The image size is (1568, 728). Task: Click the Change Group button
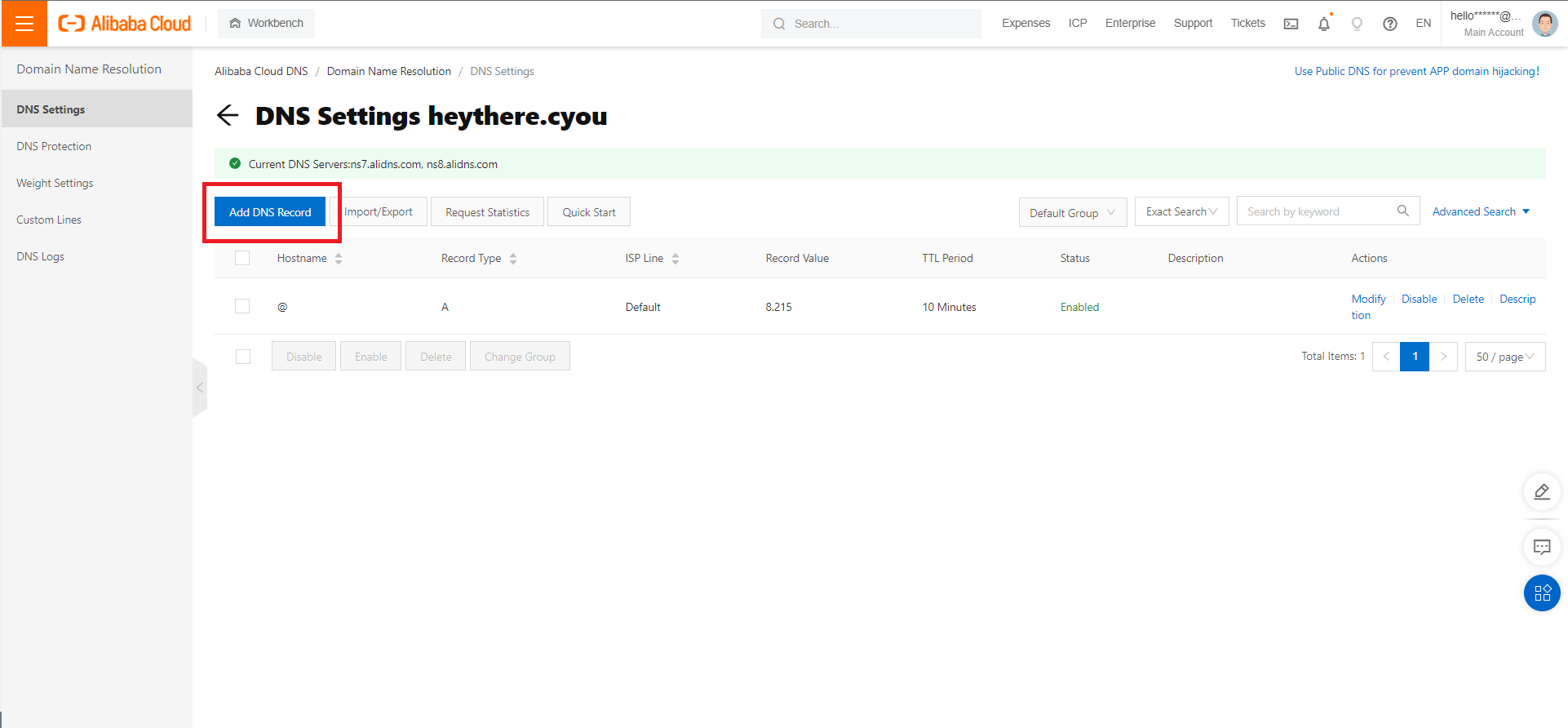pos(520,357)
